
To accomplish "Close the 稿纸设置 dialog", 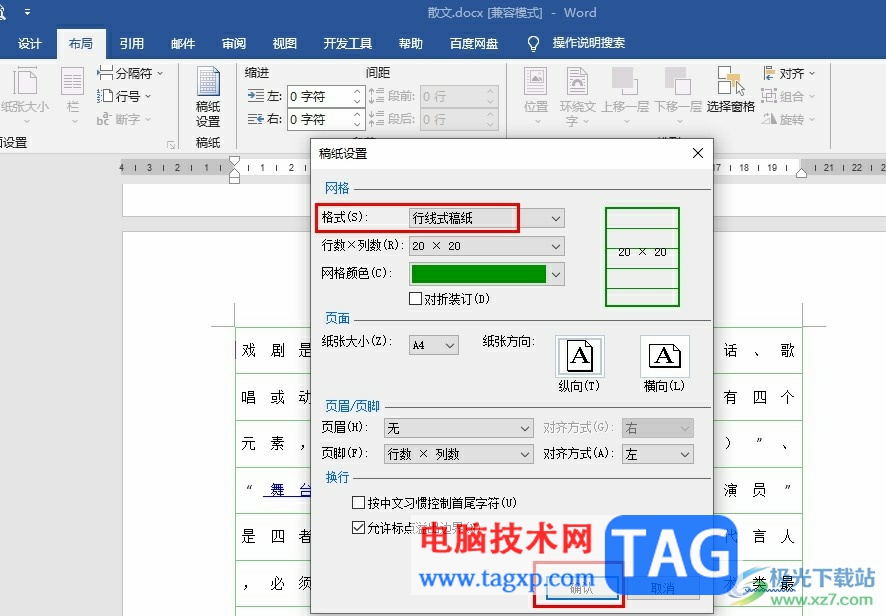I will click(698, 153).
